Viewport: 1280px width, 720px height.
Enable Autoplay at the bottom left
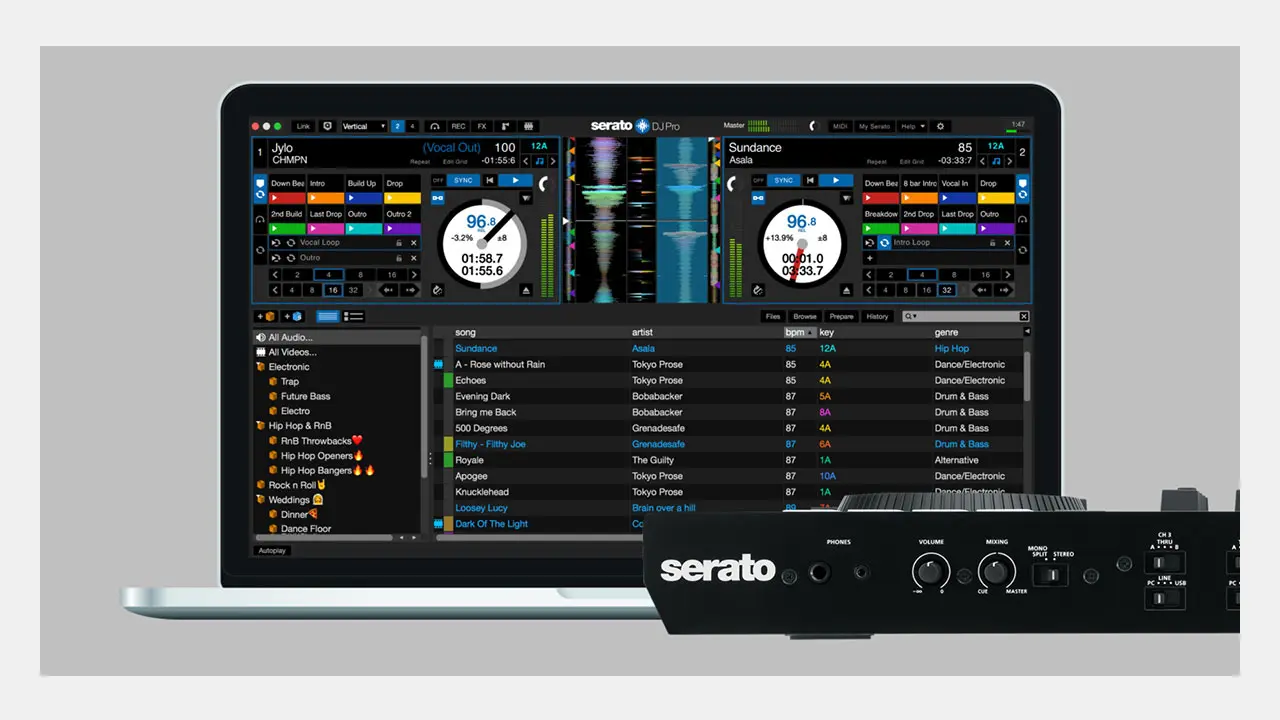(271, 550)
